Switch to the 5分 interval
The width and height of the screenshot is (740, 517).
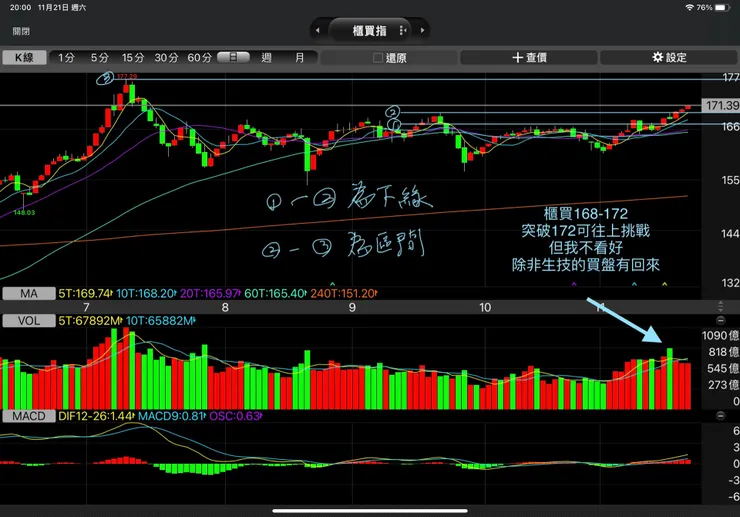[x=100, y=58]
